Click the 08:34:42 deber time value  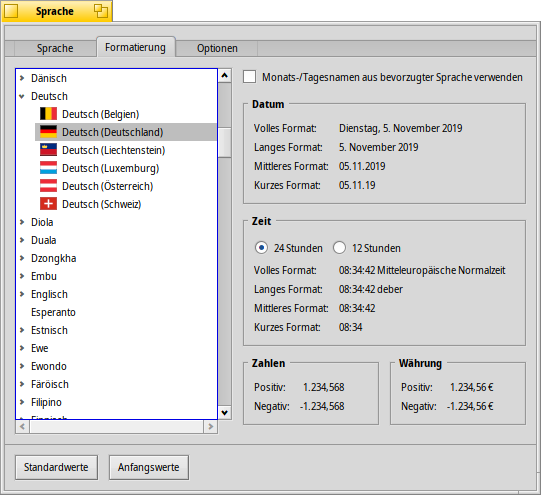[371, 289]
